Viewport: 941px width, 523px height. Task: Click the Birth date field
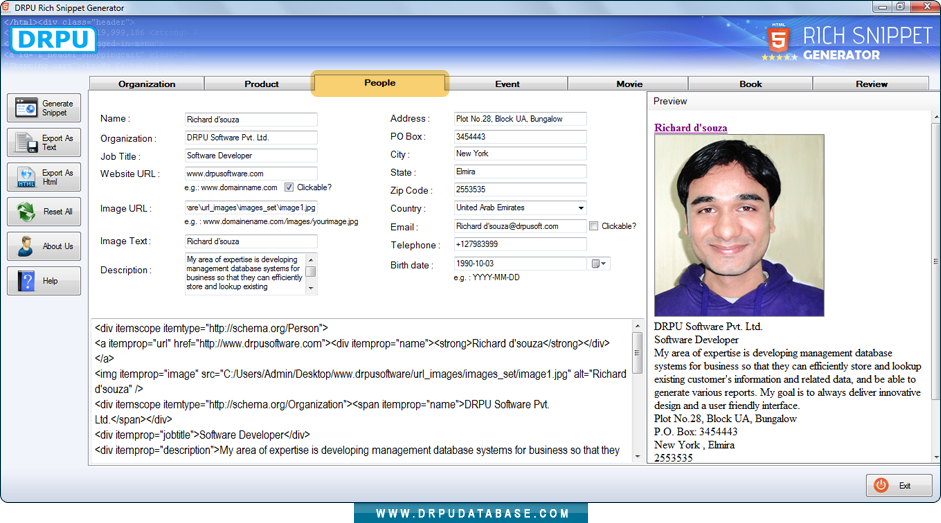coord(520,264)
